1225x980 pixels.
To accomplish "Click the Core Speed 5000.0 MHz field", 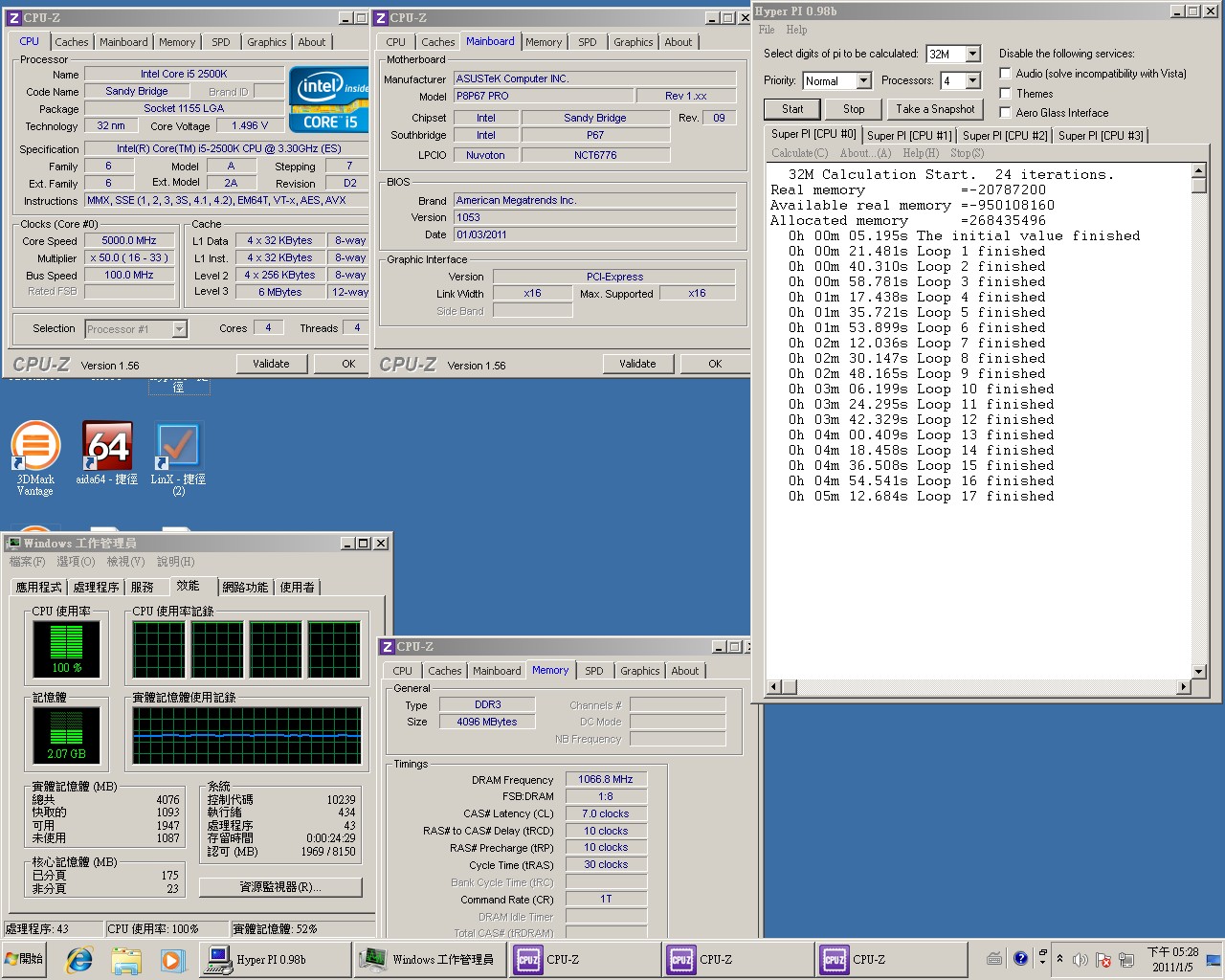I will coord(129,240).
